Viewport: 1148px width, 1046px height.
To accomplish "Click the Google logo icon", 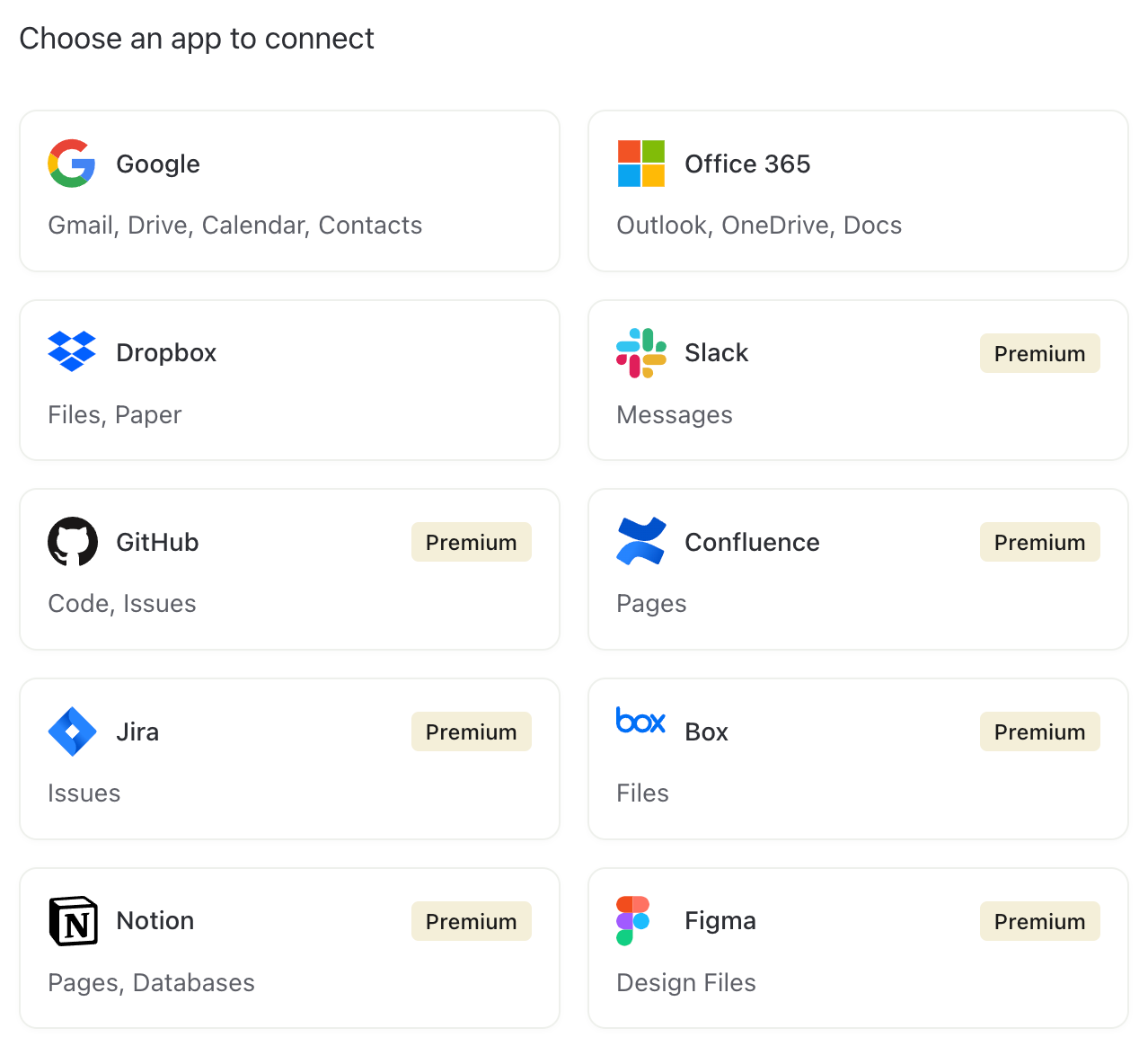I will (x=71, y=164).
